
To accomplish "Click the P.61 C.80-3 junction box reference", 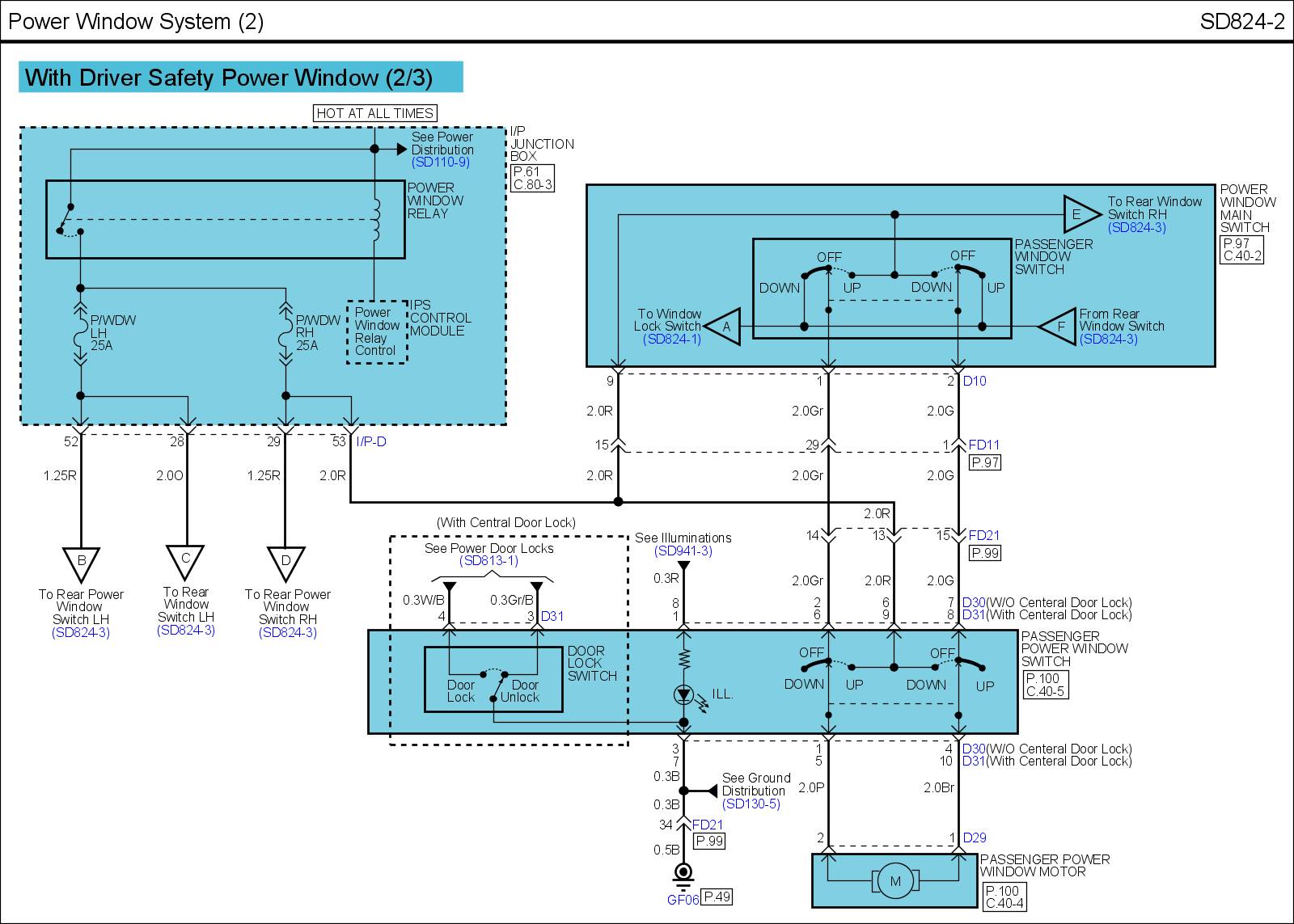I will [x=532, y=178].
